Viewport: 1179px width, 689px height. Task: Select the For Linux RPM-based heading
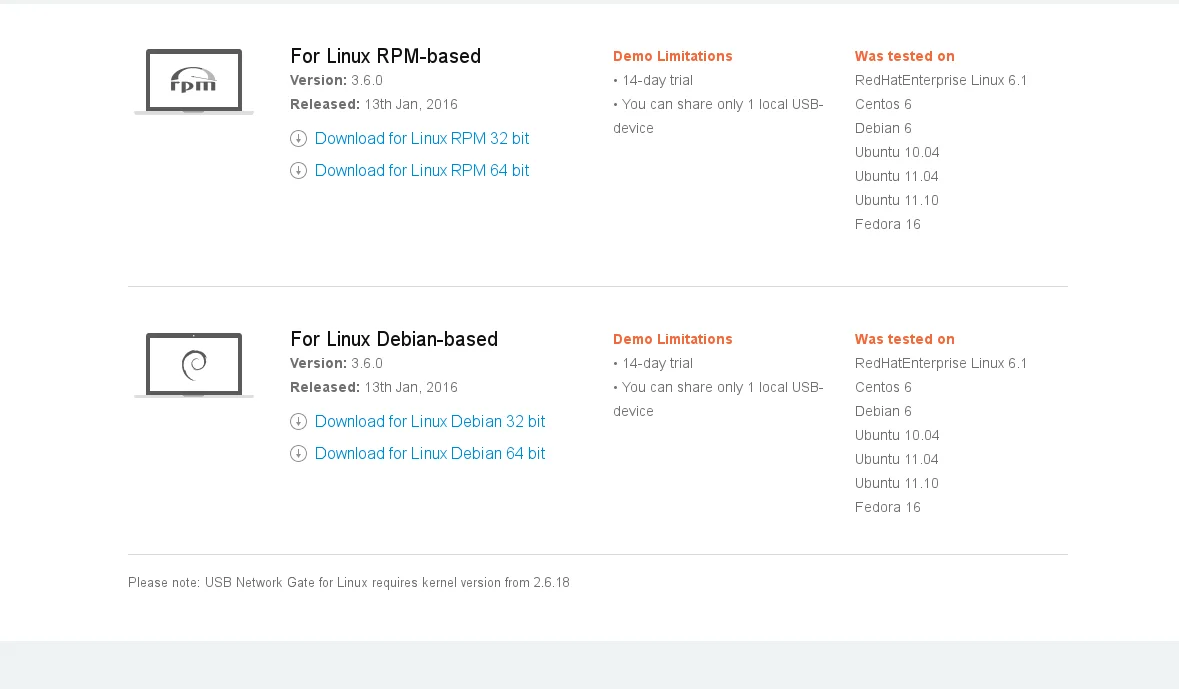coord(385,56)
